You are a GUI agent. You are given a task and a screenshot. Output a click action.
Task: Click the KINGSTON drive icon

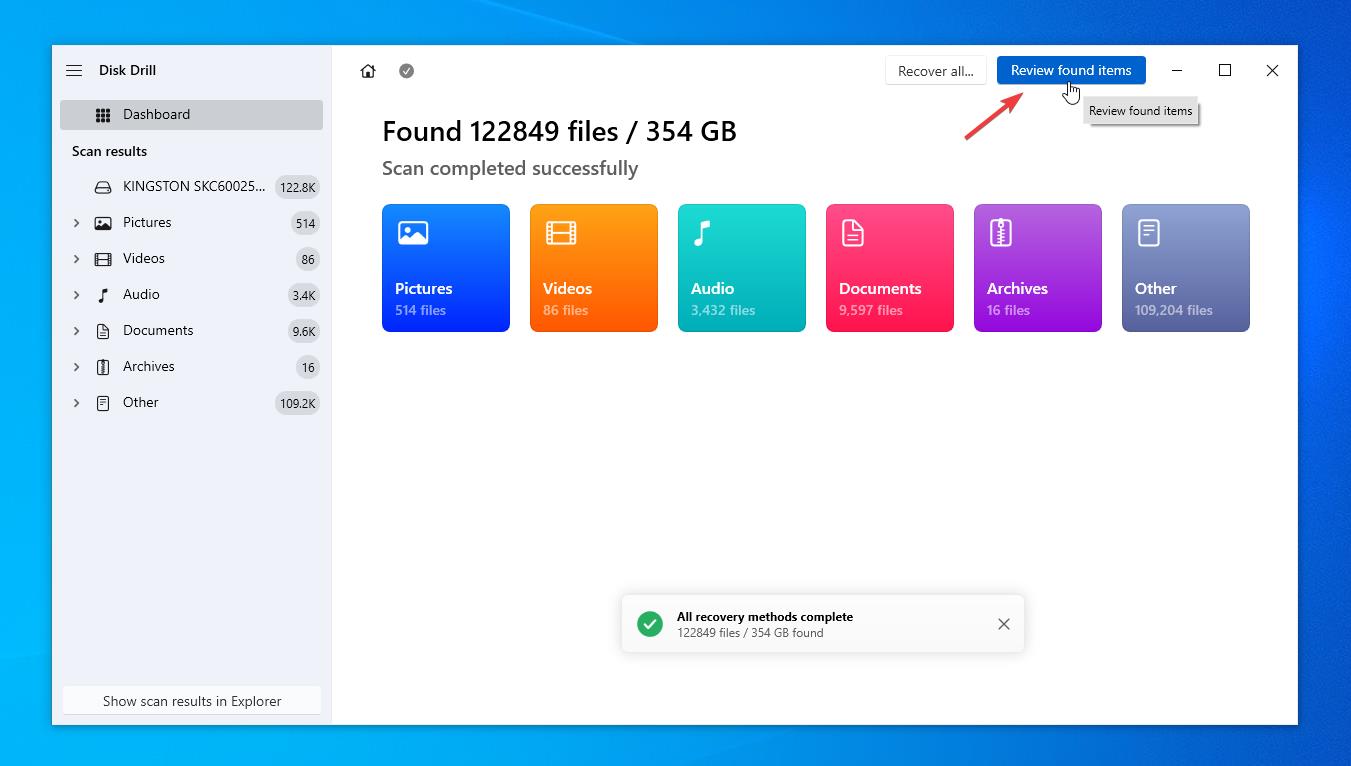[x=103, y=187]
